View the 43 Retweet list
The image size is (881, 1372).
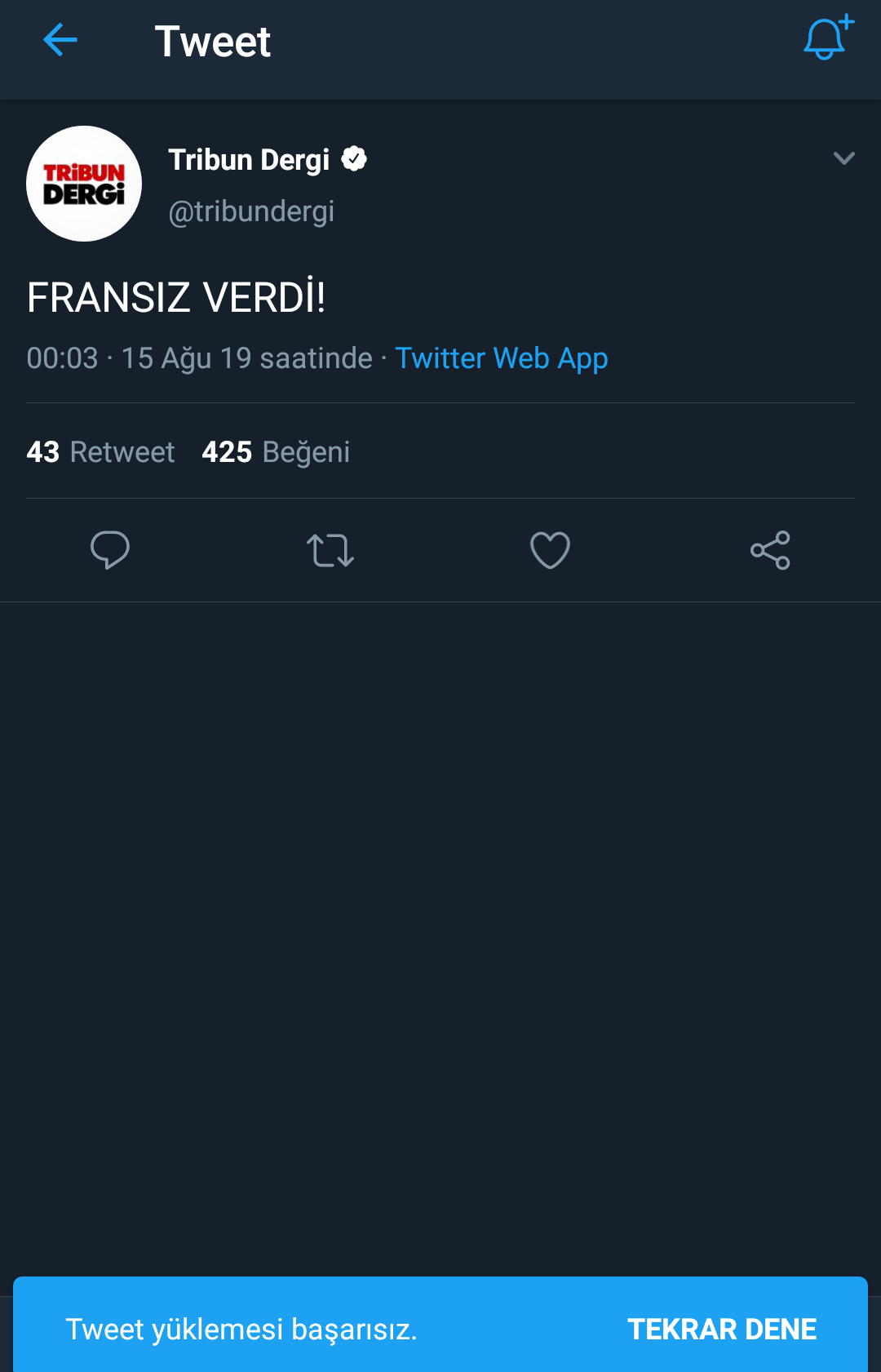click(100, 451)
